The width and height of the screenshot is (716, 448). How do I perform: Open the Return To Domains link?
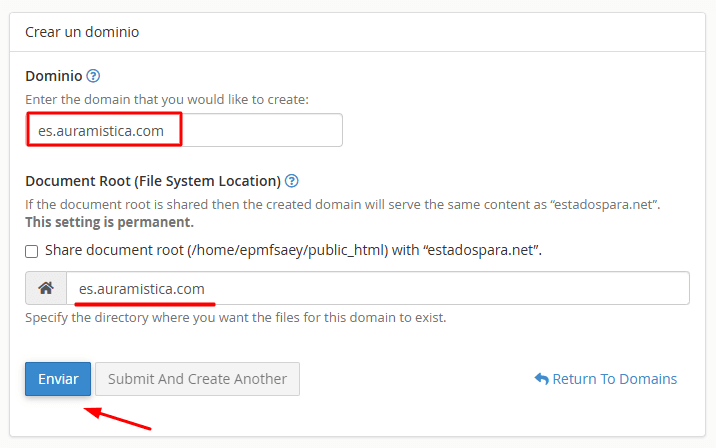614,379
